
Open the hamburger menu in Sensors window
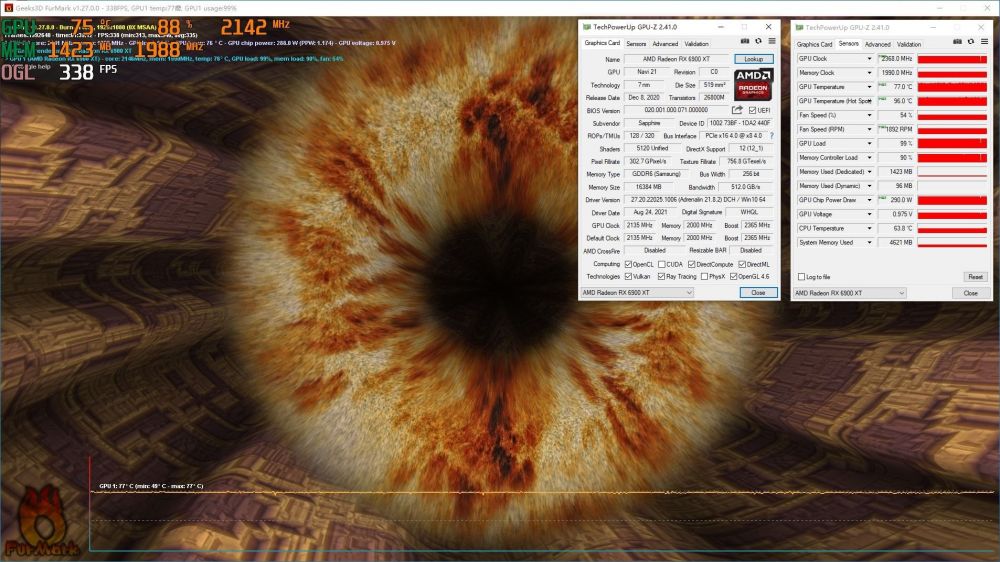pyautogui.click(x=984, y=42)
